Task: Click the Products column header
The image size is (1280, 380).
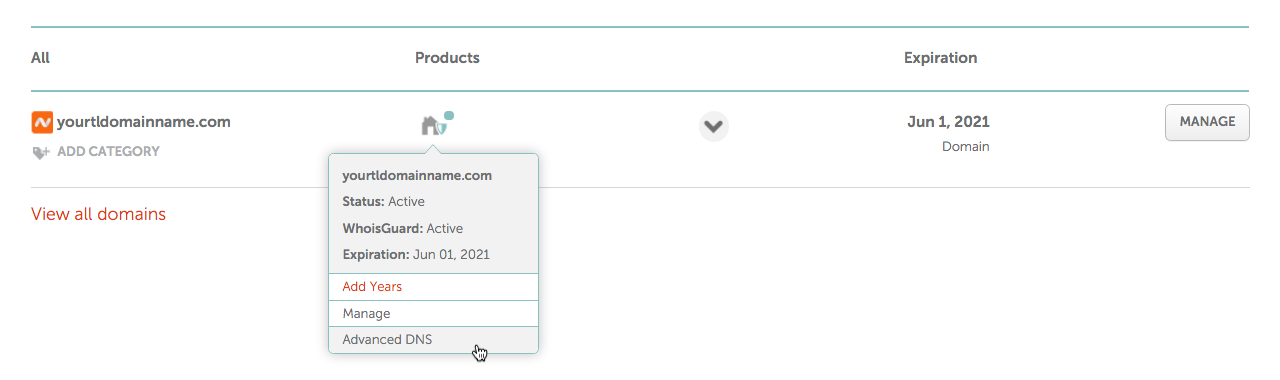Action: [447, 58]
